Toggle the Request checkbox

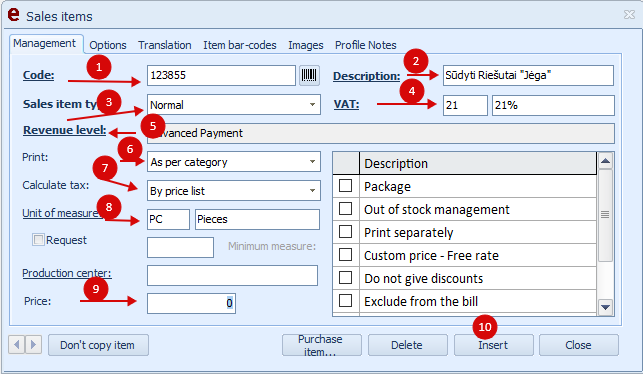point(38,239)
